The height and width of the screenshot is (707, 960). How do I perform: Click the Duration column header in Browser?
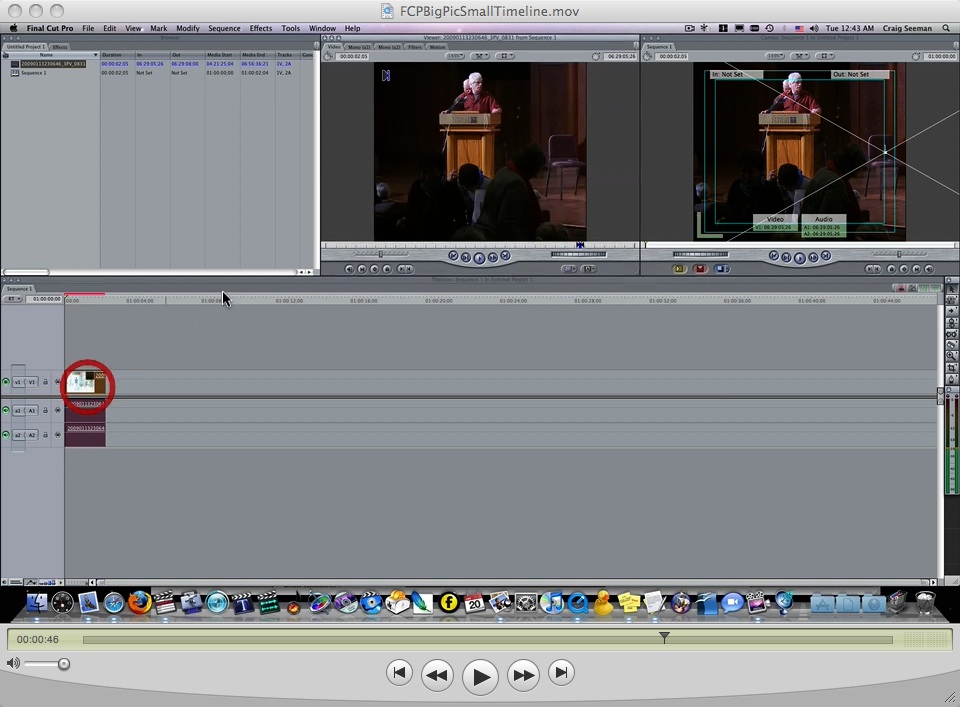pyautogui.click(x=117, y=55)
